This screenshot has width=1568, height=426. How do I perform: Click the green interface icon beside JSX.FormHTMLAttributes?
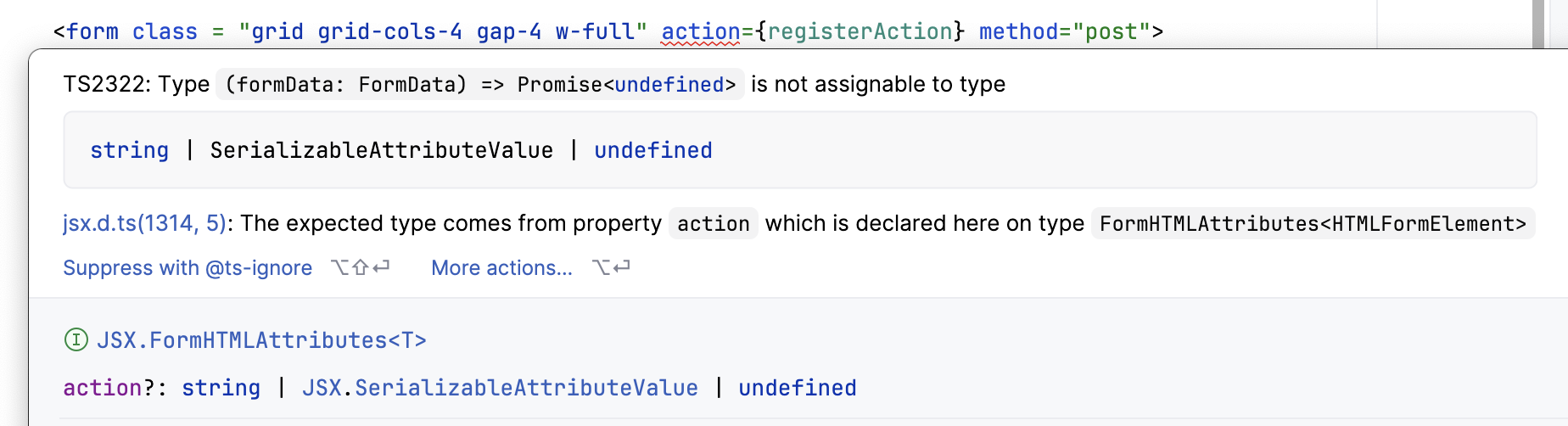coord(76,340)
